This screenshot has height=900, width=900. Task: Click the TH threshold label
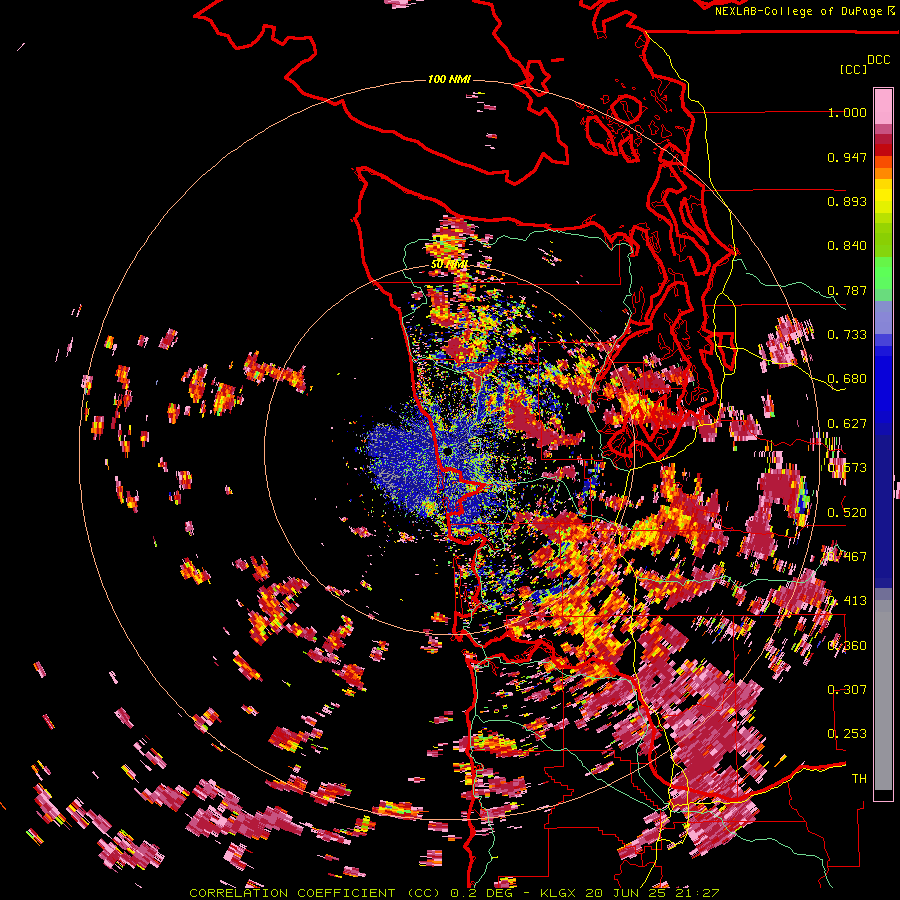click(x=859, y=779)
